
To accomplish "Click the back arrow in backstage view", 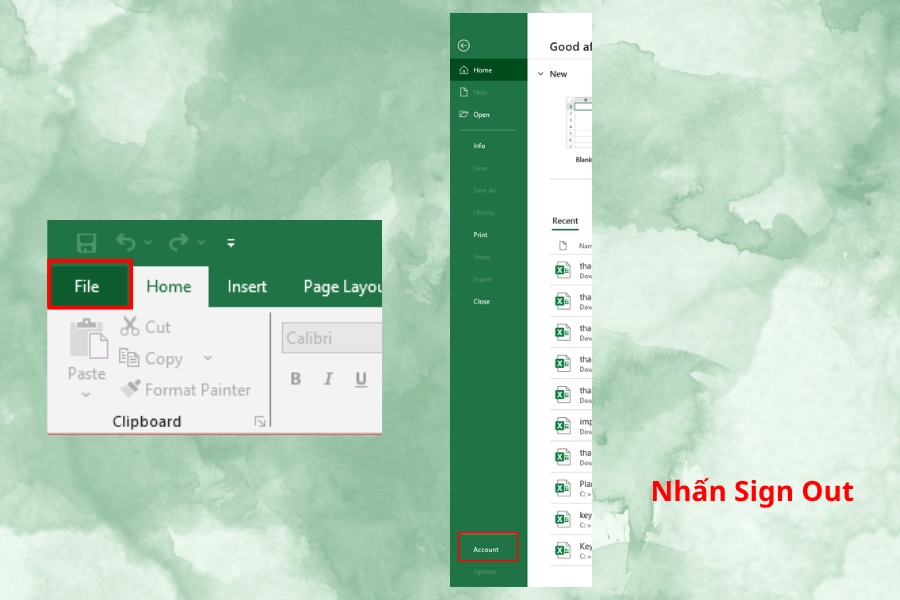I will [x=464, y=45].
